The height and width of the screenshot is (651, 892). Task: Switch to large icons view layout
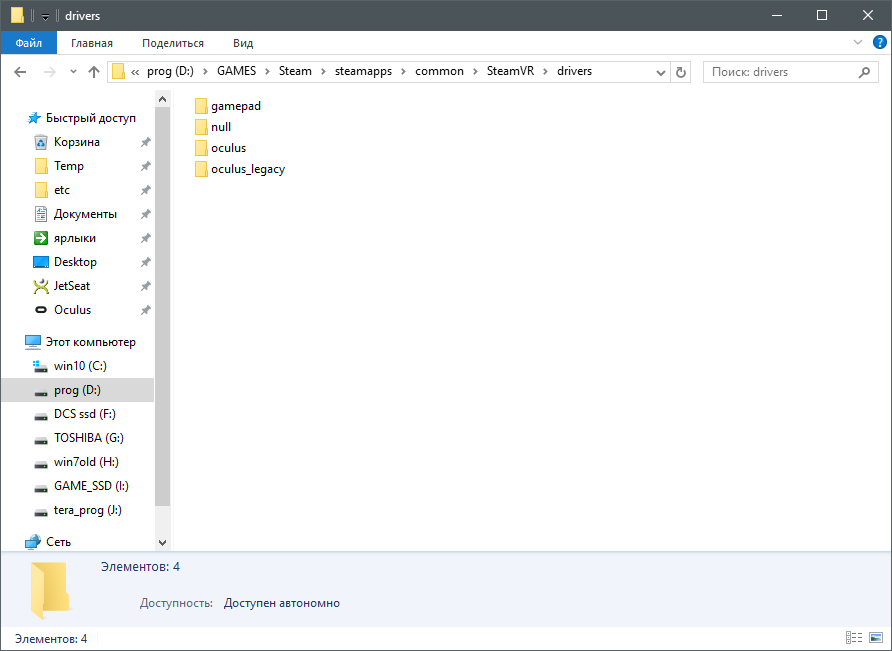point(876,638)
